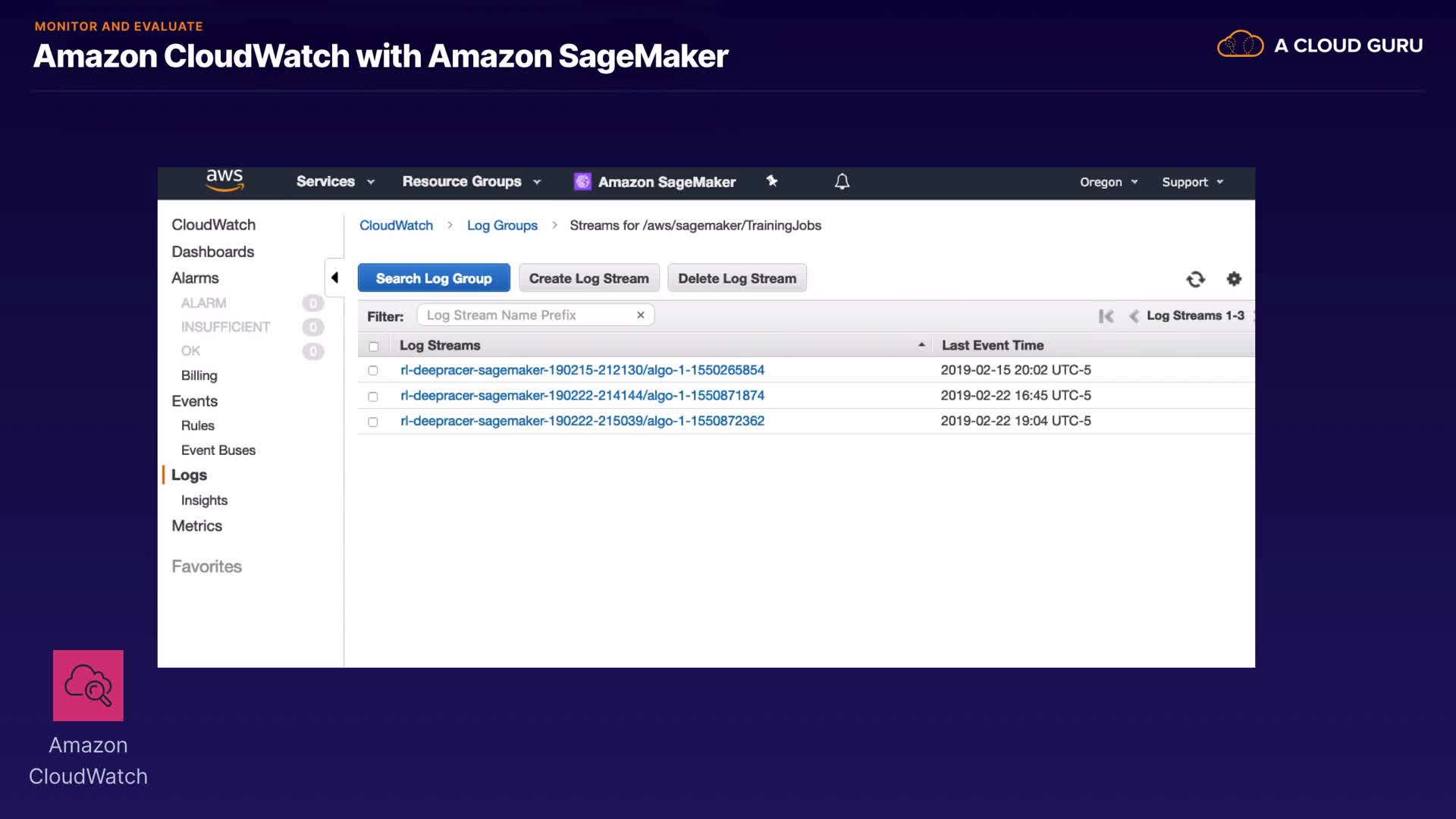Image resolution: width=1456 pixels, height=819 pixels.
Task: Open the gear settings icon
Action: [x=1234, y=279]
